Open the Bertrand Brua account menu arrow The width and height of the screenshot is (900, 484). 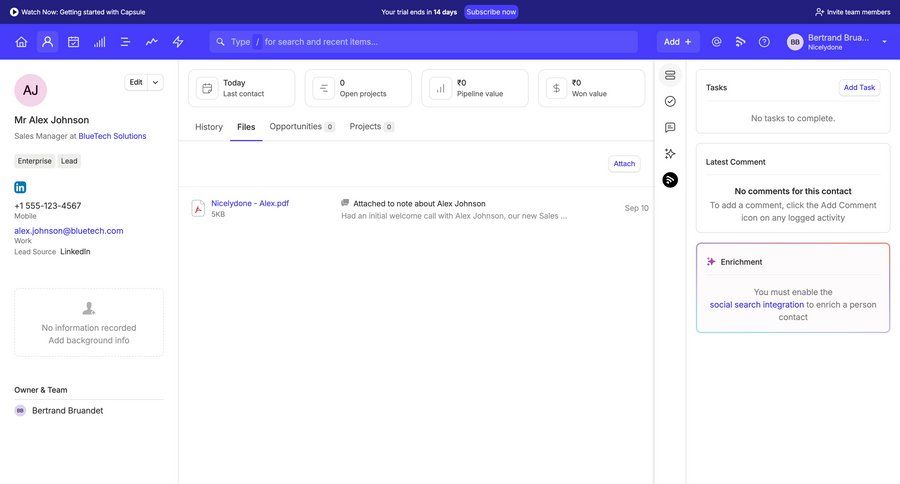[x=885, y=42]
